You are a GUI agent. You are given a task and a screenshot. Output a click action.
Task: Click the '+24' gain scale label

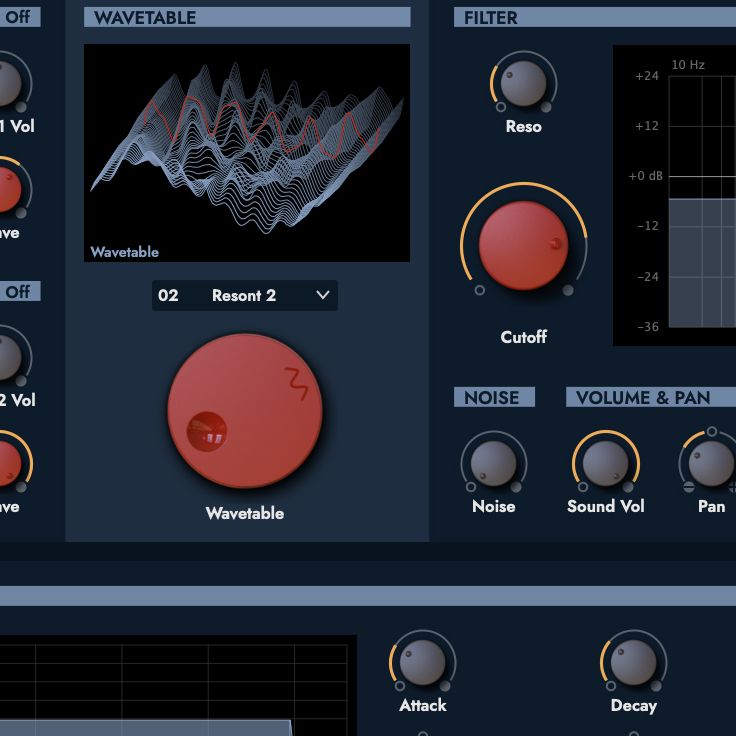647,76
